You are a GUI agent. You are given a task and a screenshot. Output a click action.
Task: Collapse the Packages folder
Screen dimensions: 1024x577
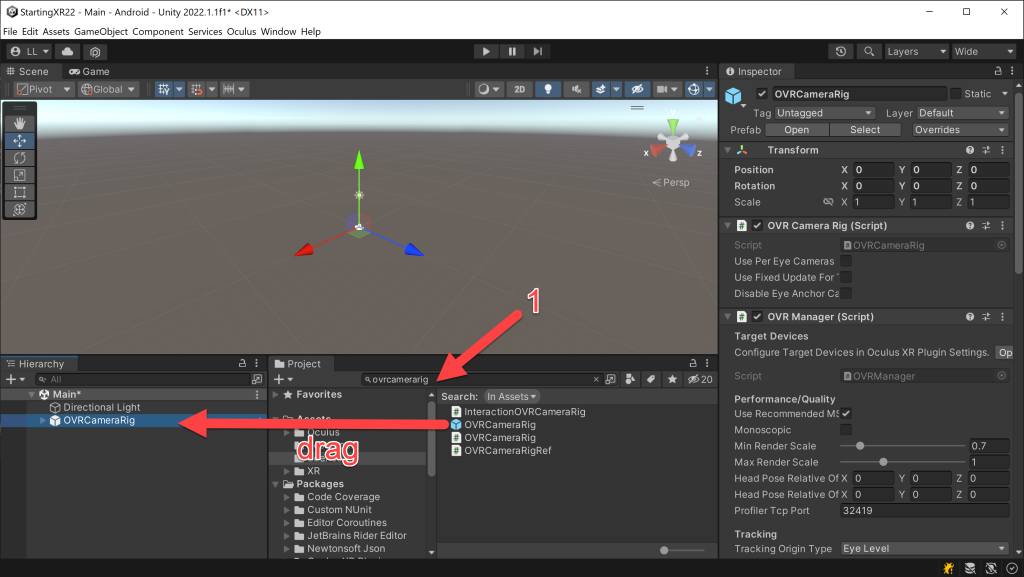276,484
